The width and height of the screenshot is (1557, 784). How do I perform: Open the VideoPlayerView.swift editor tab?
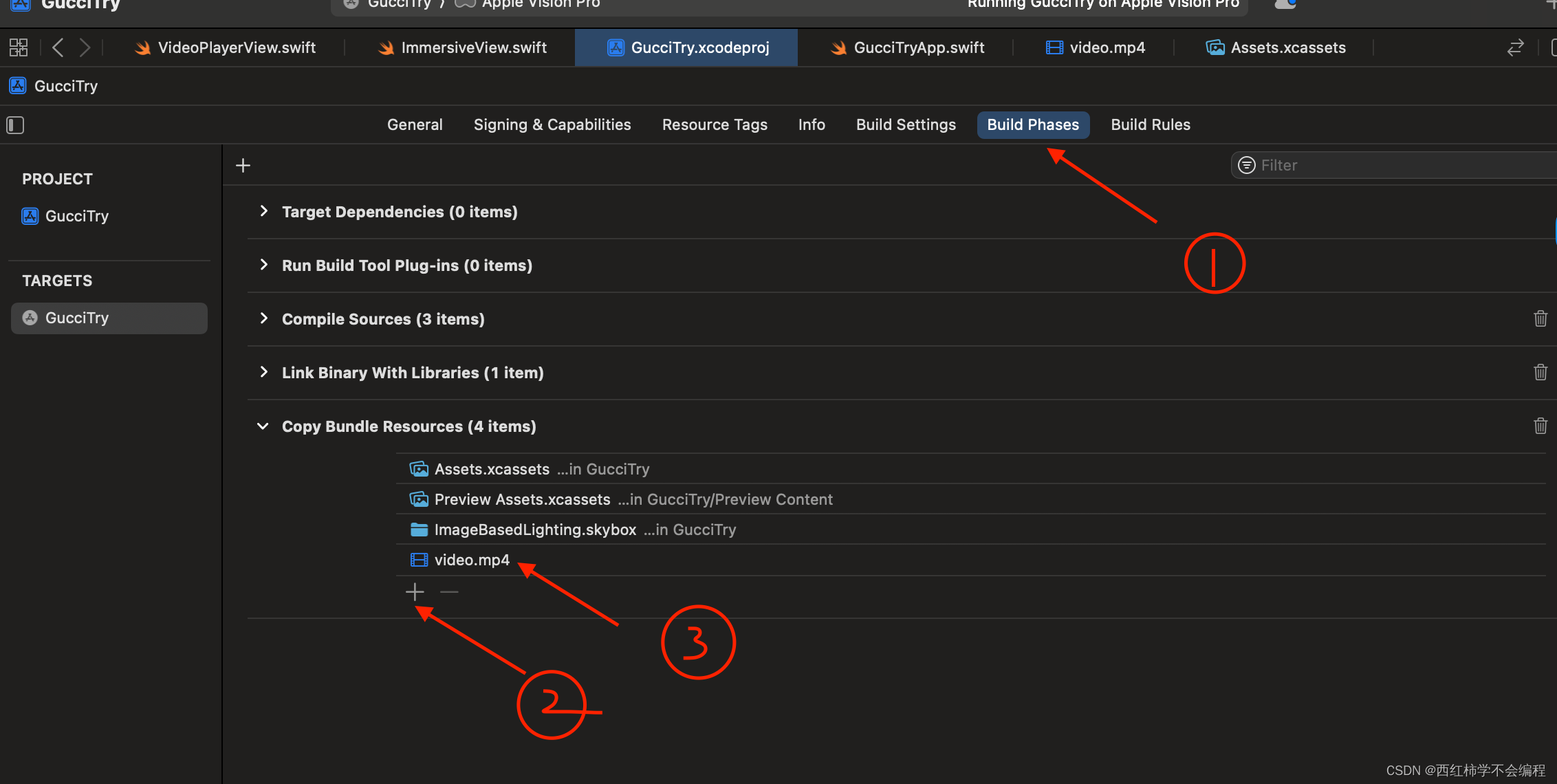click(236, 47)
